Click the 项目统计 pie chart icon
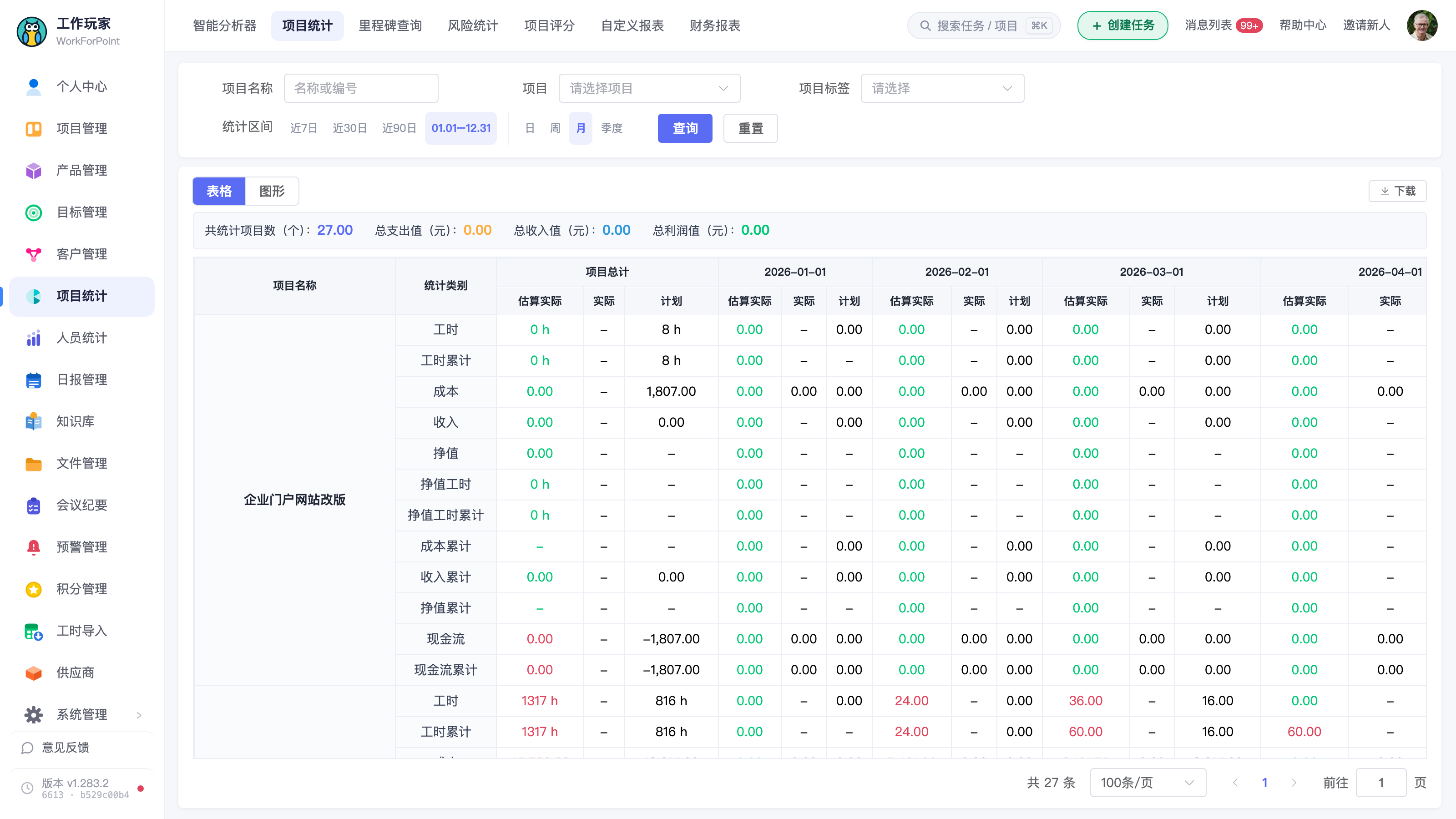Image resolution: width=1456 pixels, height=819 pixels. point(33,296)
